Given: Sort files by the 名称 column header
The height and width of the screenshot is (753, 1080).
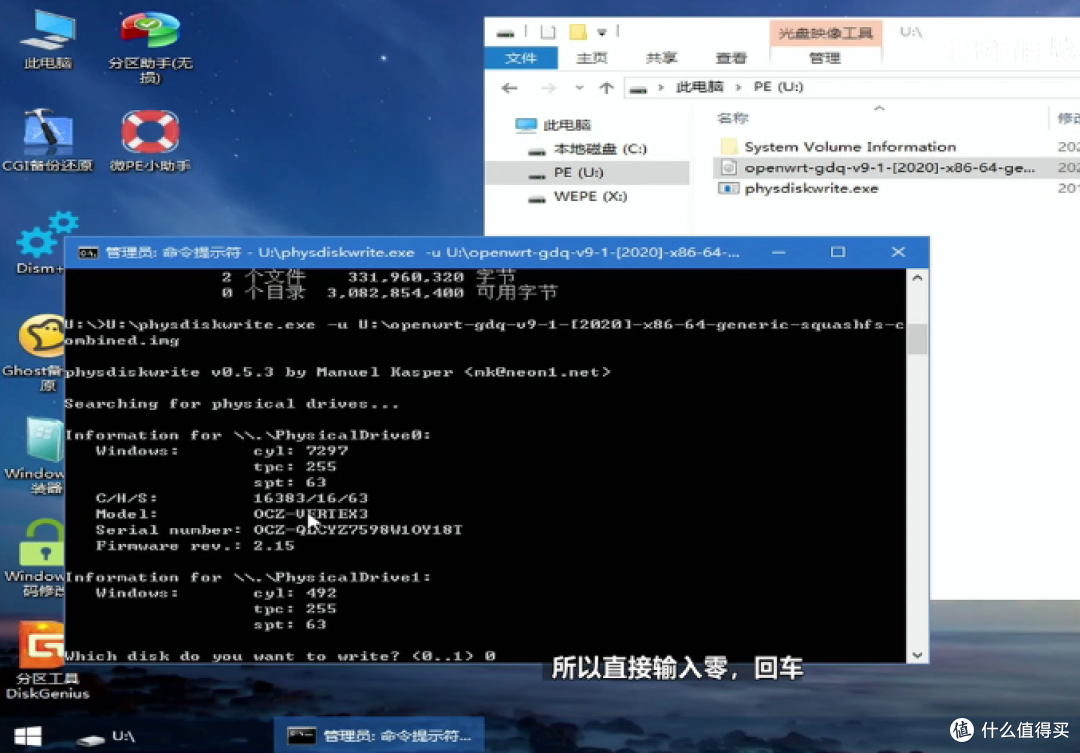Looking at the screenshot, I should [x=732, y=118].
